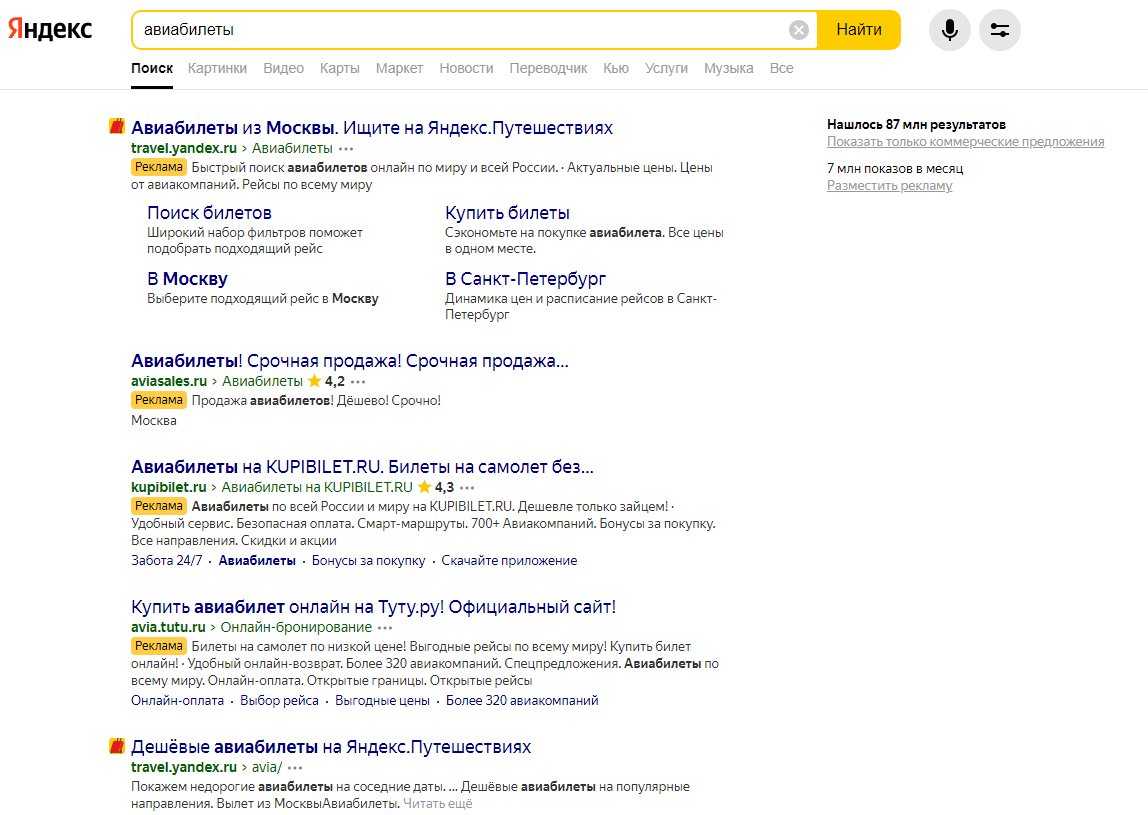This screenshot has height=815, width=1148.
Task: Expand the Все services tab
Action: (781, 68)
